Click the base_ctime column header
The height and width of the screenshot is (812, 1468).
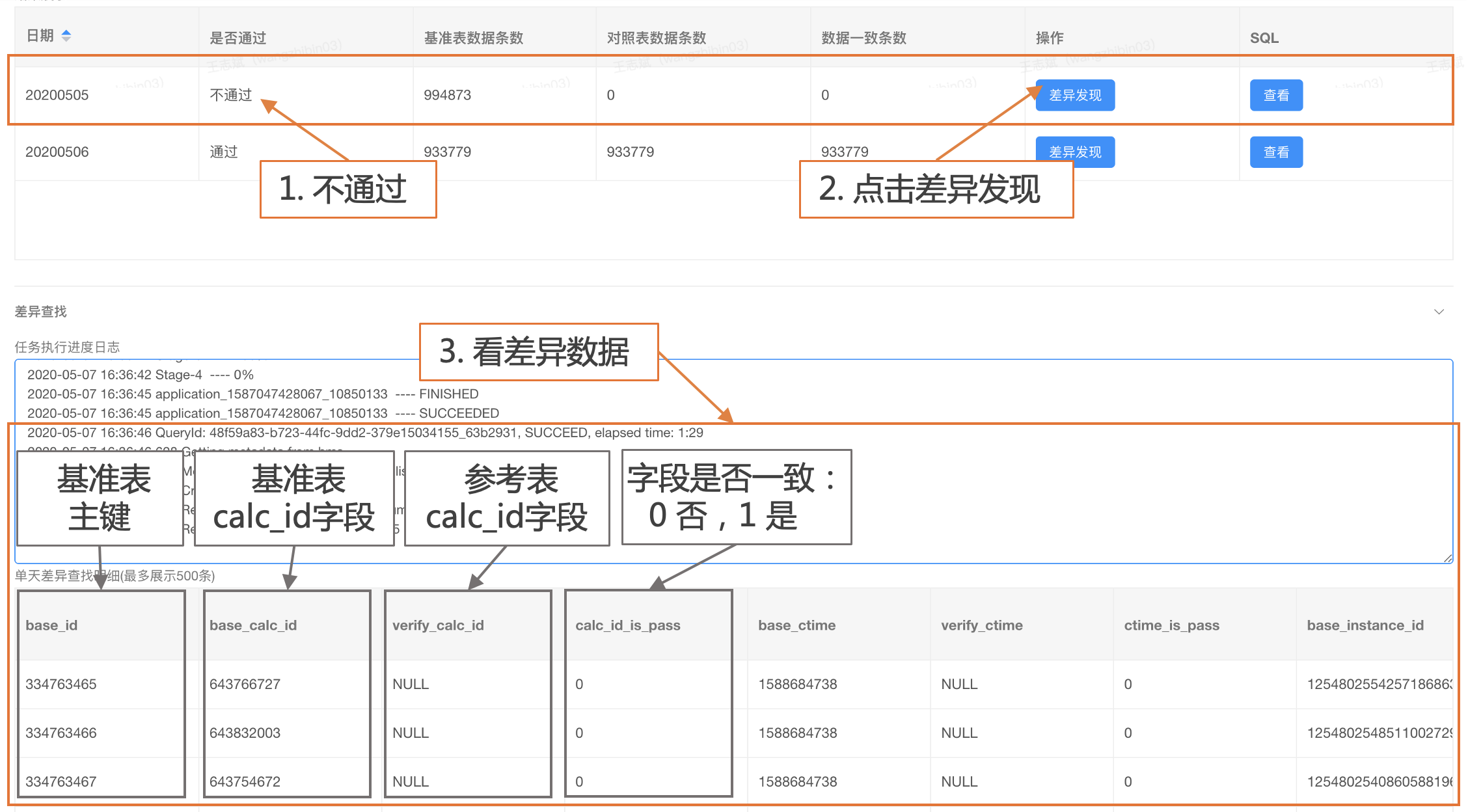[x=797, y=625]
